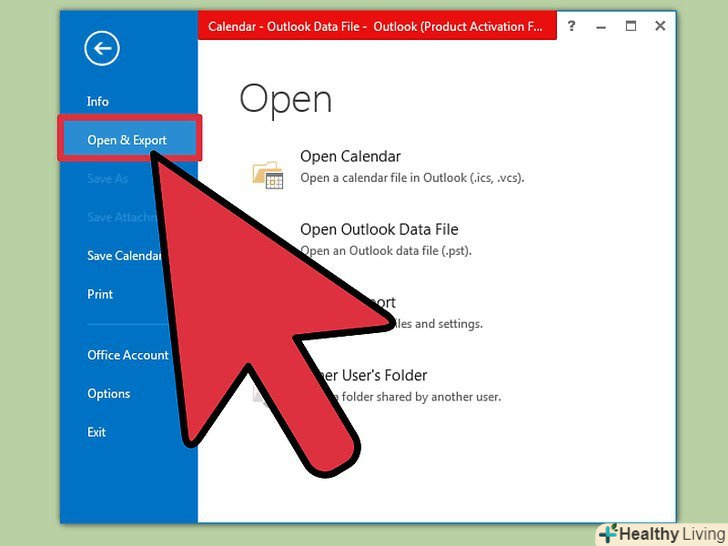The height and width of the screenshot is (546, 728).
Task: Click Exit in the sidebar
Action: point(96,432)
